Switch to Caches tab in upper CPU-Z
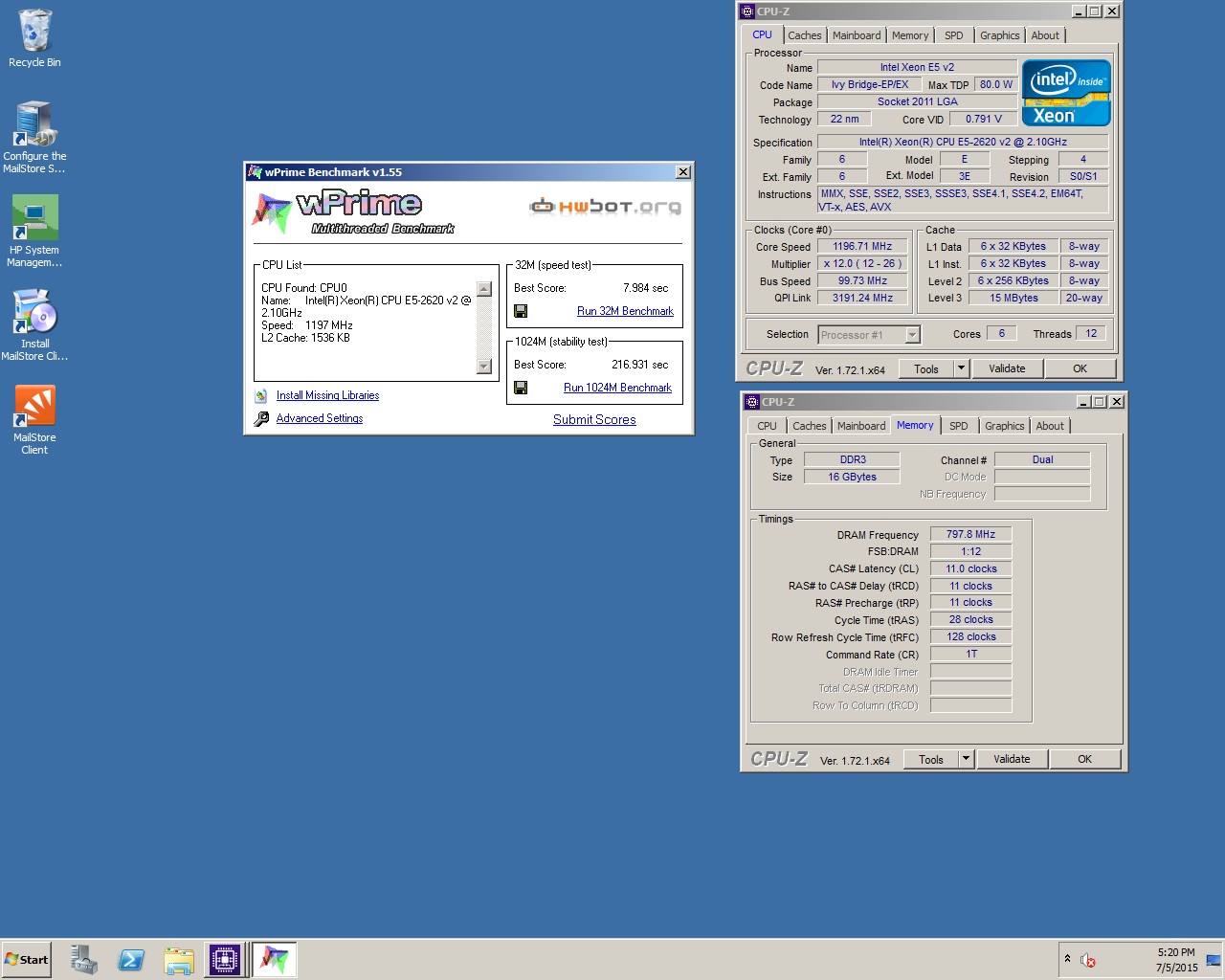The image size is (1225, 980). 805,35
